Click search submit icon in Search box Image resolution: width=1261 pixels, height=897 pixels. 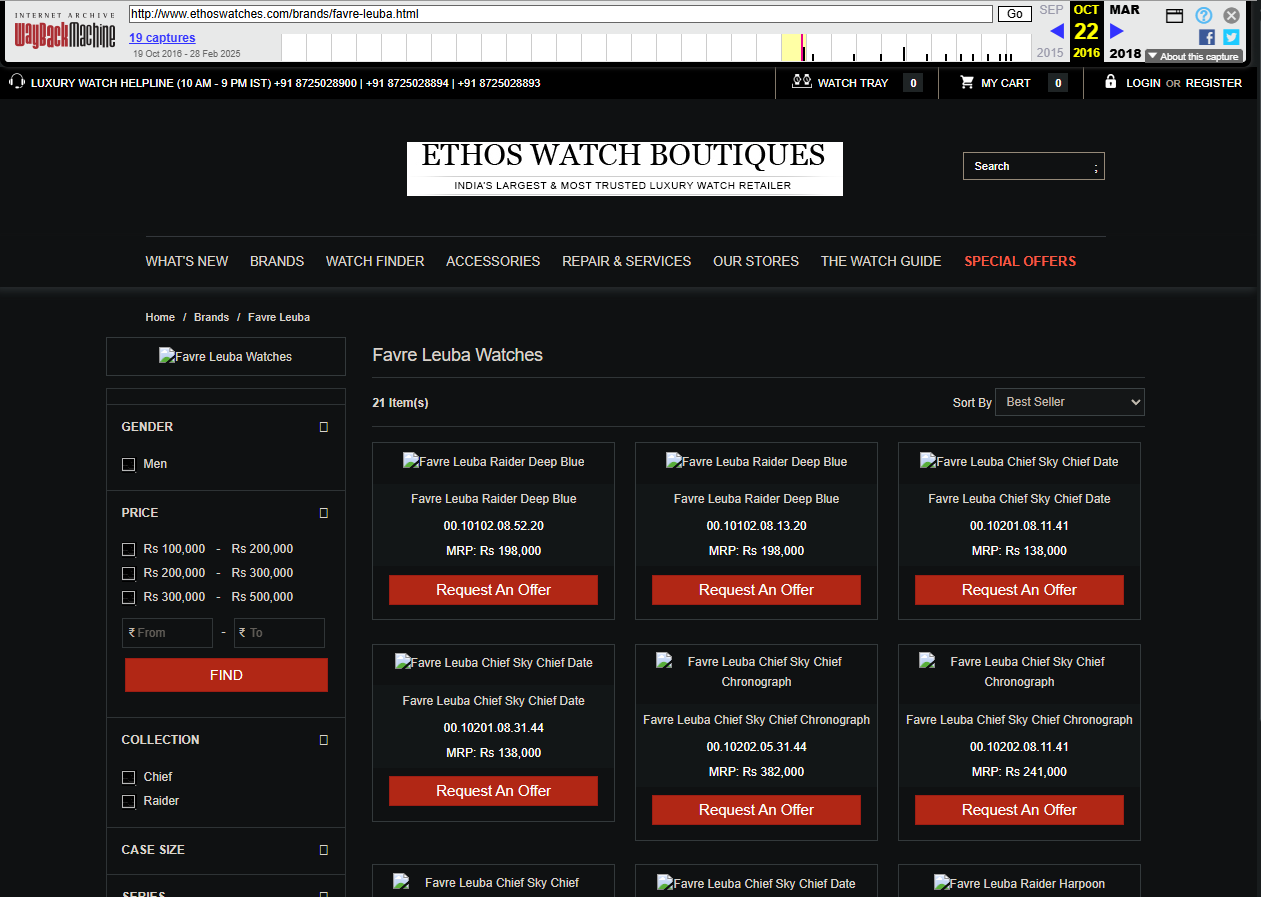point(1096,167)
